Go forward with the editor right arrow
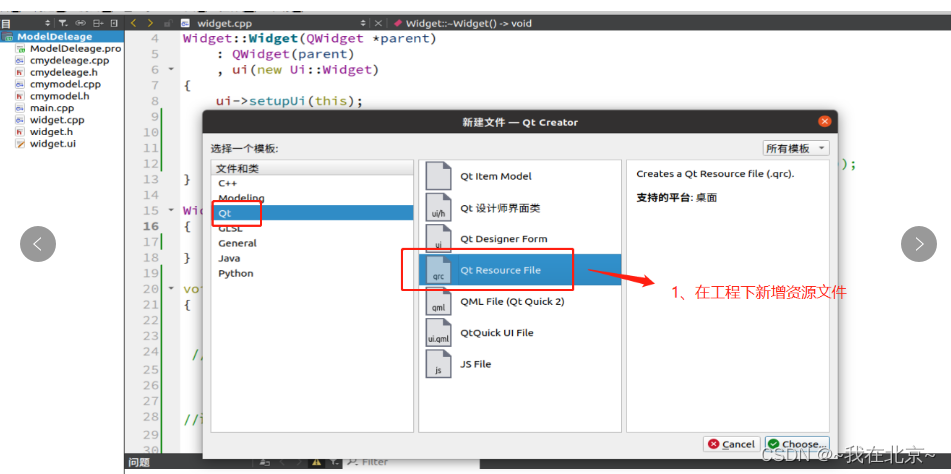Screen dimensions: 951x474 (150, 23)
